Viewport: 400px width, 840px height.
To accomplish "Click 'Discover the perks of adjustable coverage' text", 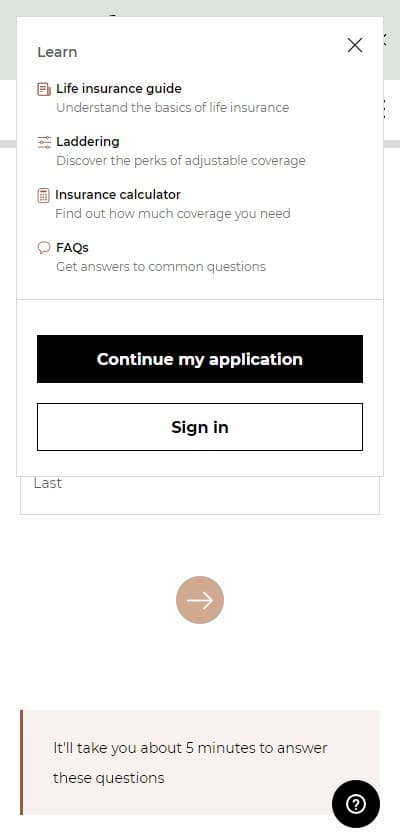I will point(181,160).
